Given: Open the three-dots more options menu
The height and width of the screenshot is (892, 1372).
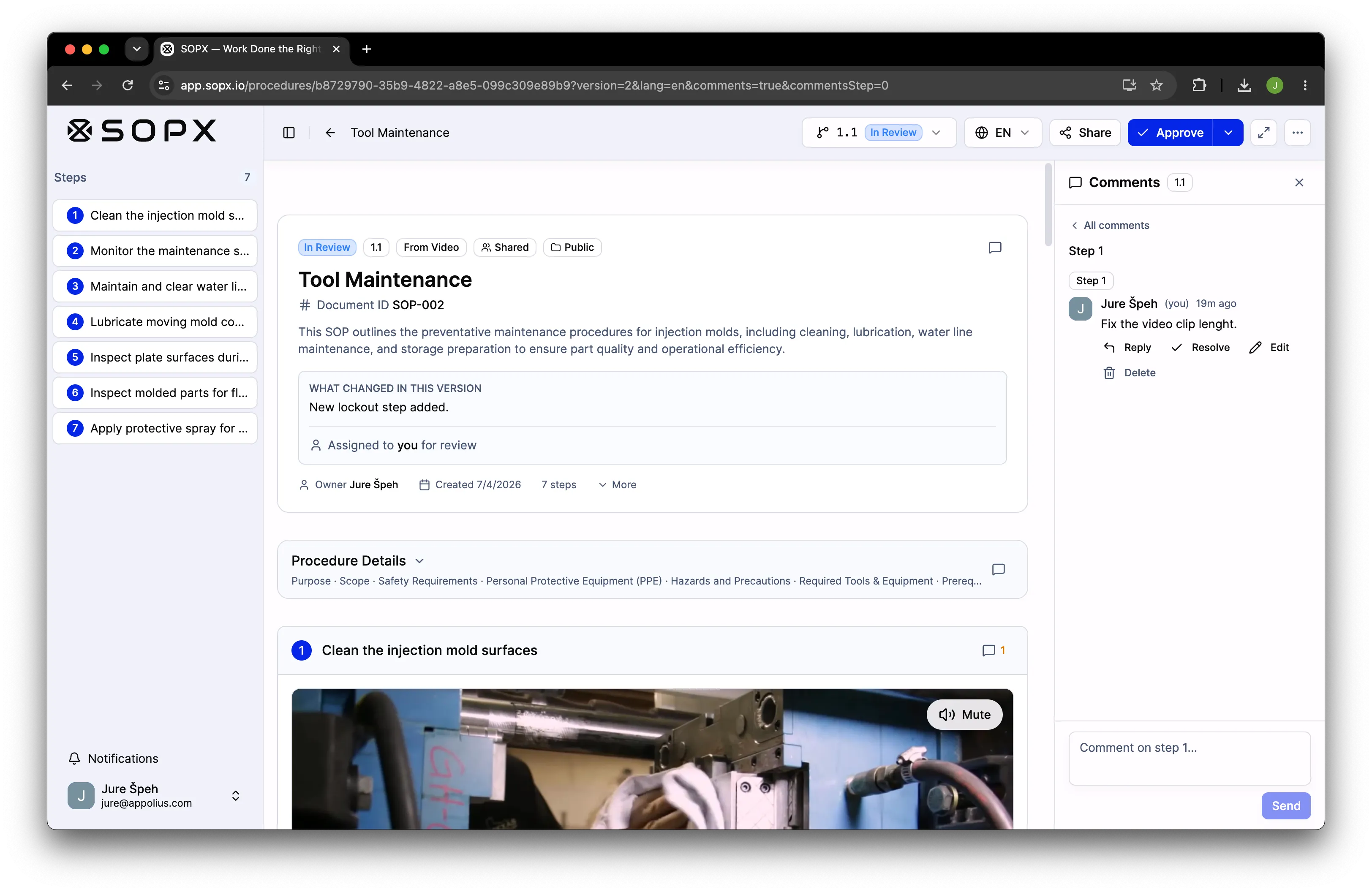Looking at the screenshot, I should pyautogui.click(x=1298, y=133).
